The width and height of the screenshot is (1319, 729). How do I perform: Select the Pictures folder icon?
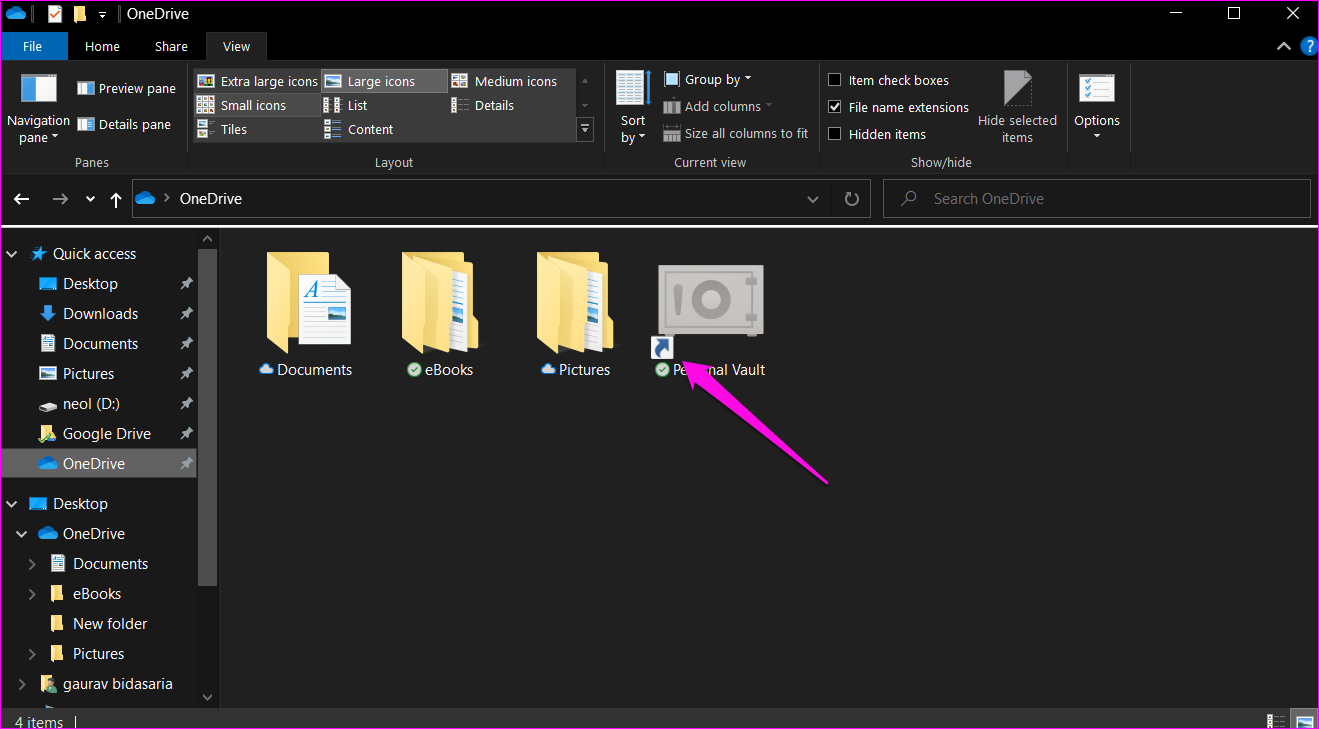coord(576,315)
